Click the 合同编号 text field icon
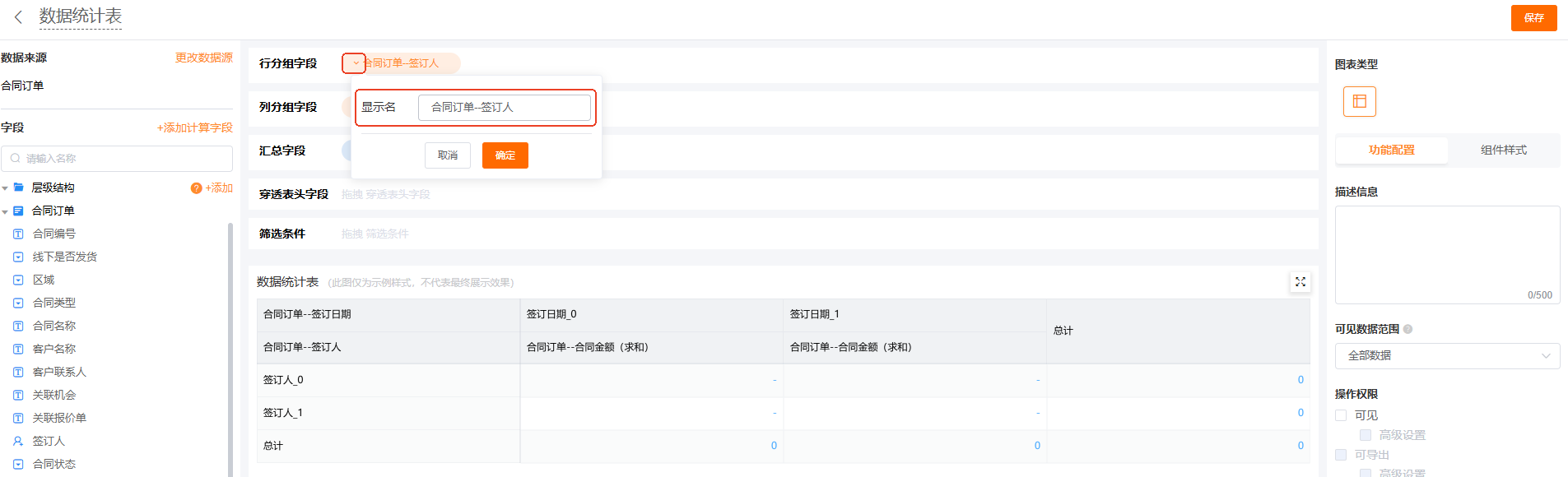Screen dimensions: 1568x477 point(18,234)
